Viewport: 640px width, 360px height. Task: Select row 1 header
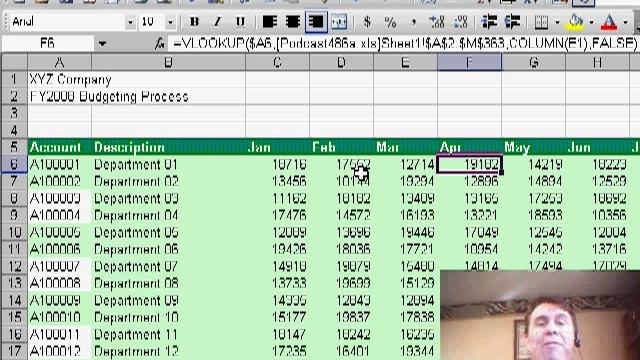pyautogui.click(x=14, y=79)
